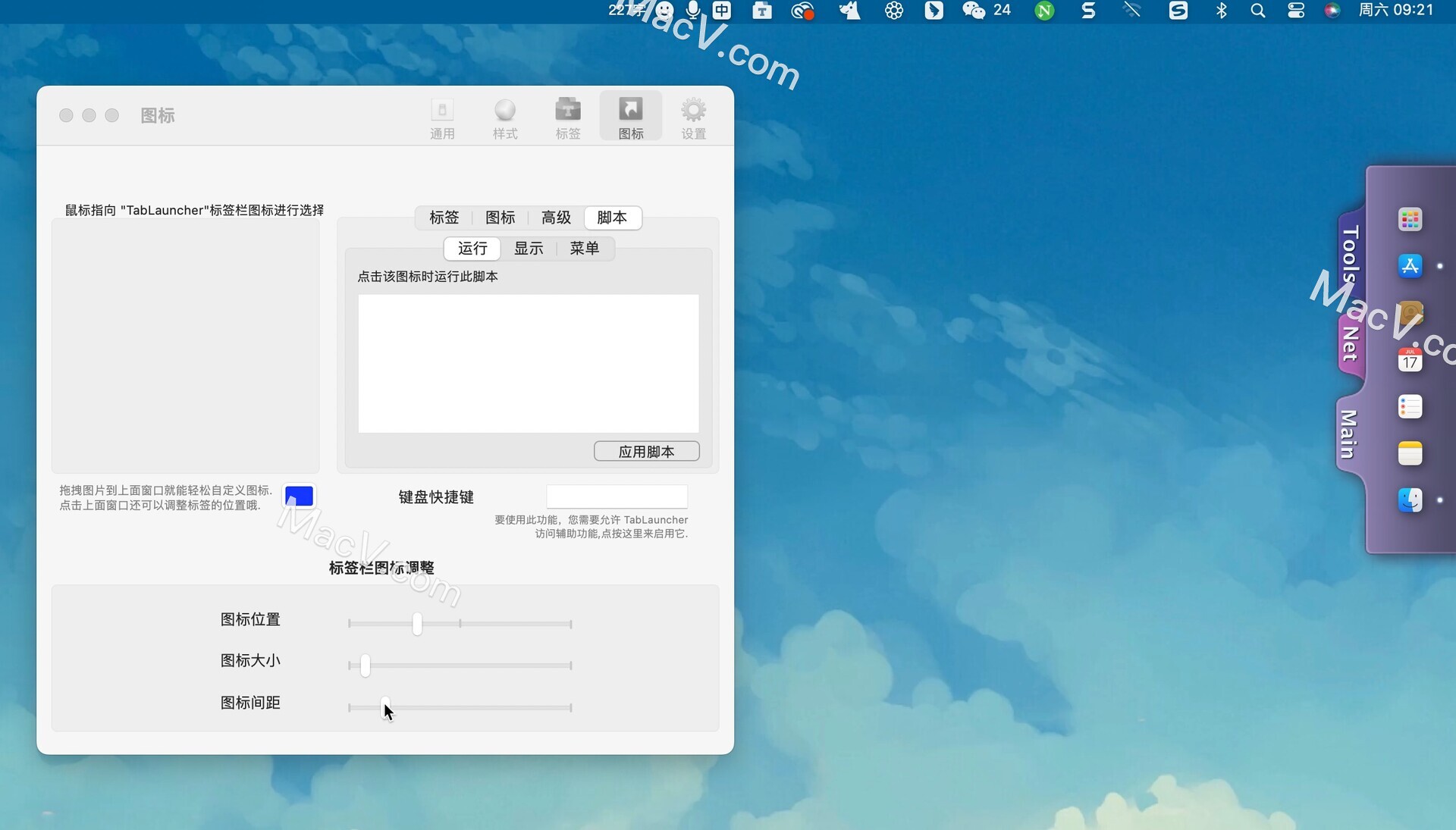Viewport: 1456px width, 830px height.
Task: Open the Net tab in TabLauncher
Action: point(1351,343)
